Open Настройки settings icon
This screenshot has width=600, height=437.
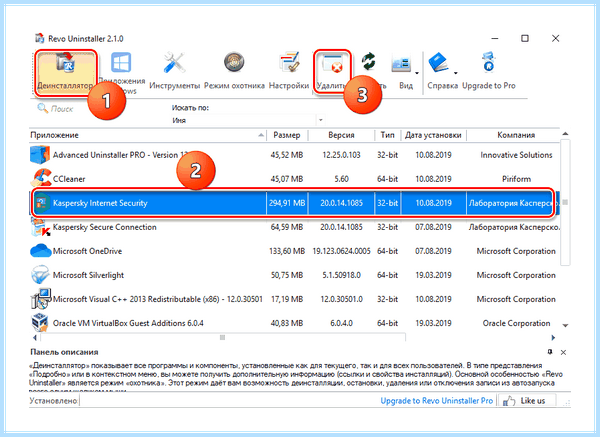click(289, 62)
